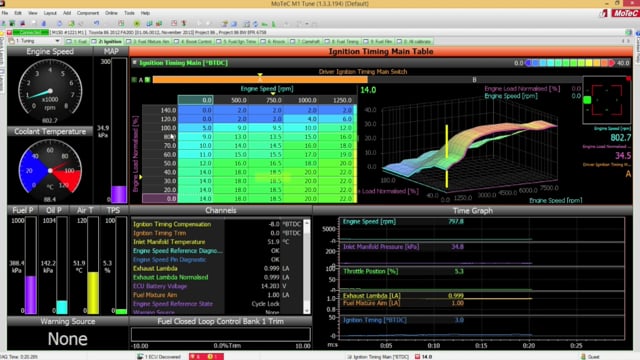Open the View menu
Image resolution: width=640 pixels, height=360 pixels.
coord(33,13)
